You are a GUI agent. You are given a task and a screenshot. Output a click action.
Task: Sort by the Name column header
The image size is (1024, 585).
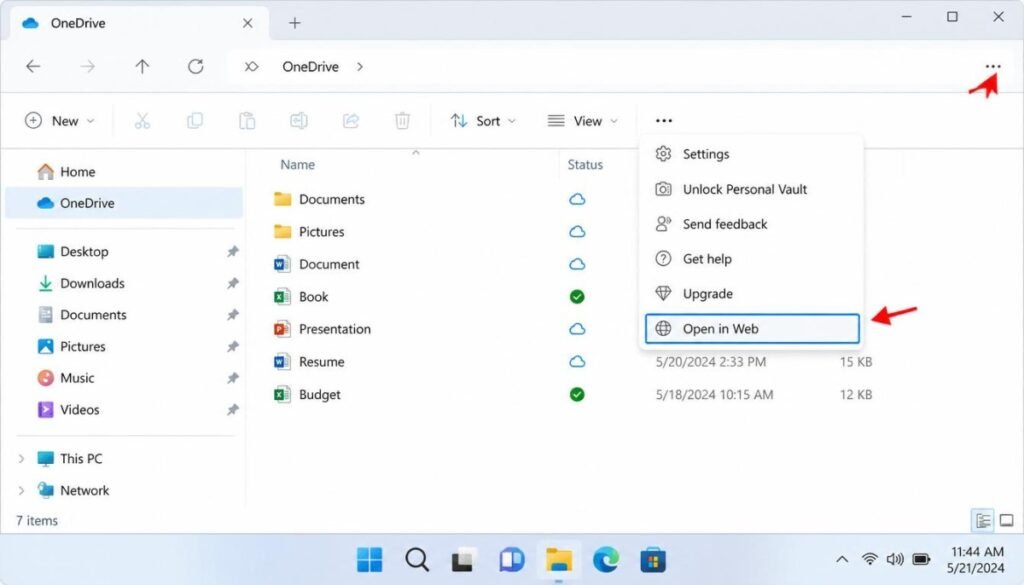click(x=297, y=165)
